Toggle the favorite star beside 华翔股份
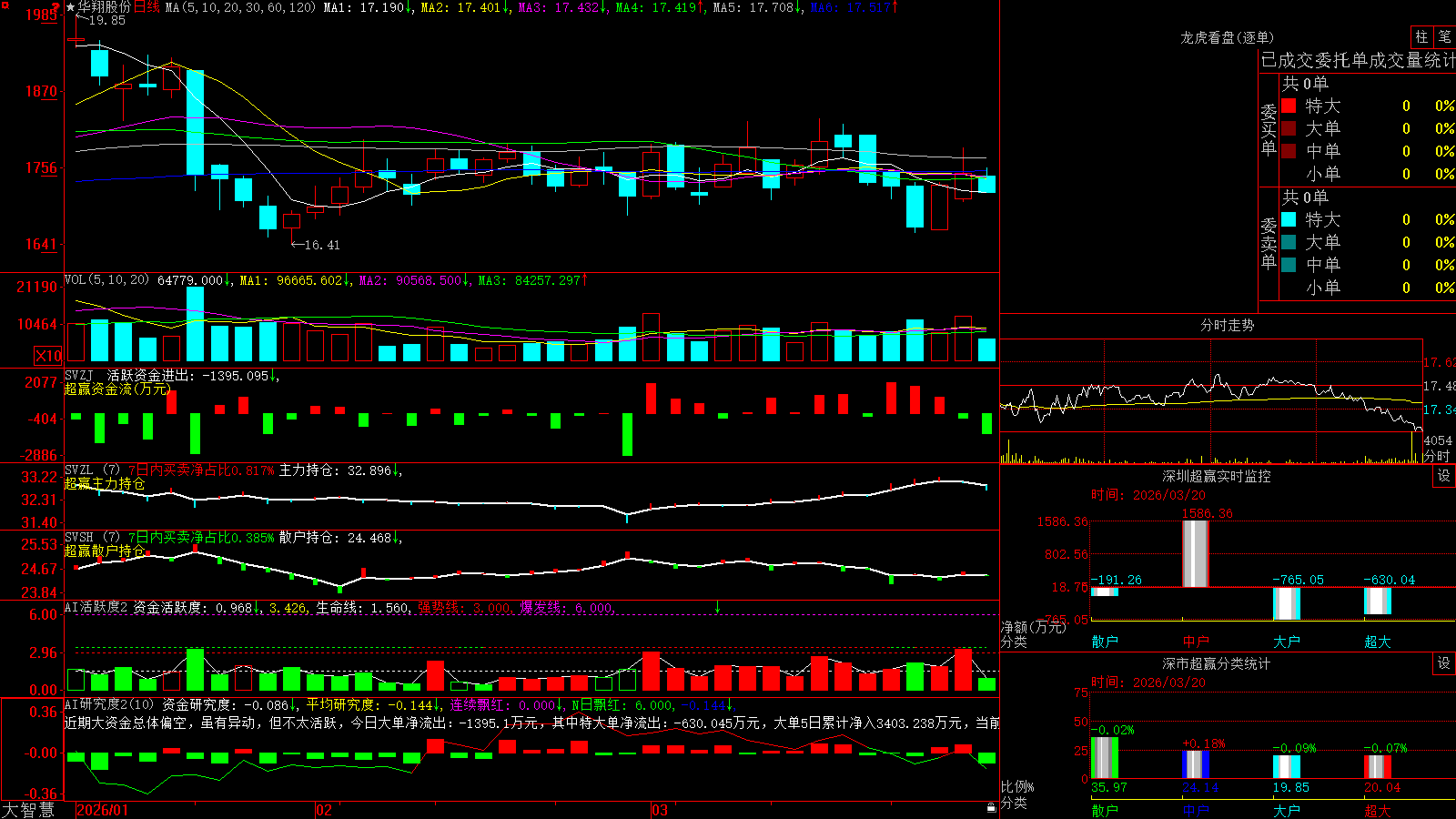 tap(71, 7)
